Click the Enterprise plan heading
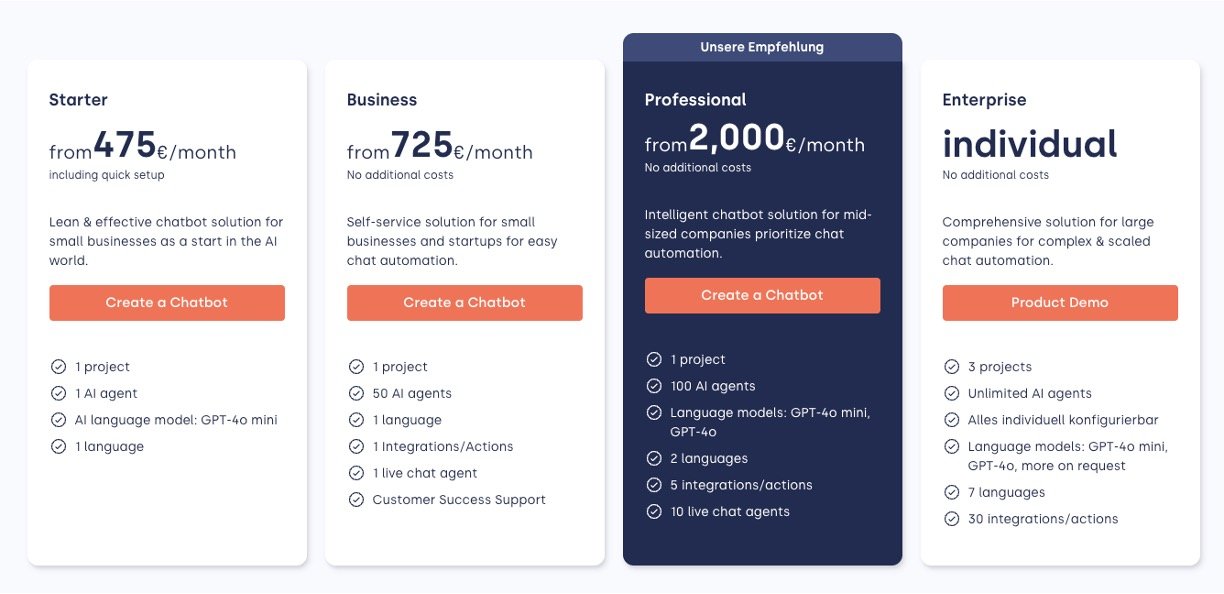The width and height of the screenshot is (1224, 594). pos(984,100)
